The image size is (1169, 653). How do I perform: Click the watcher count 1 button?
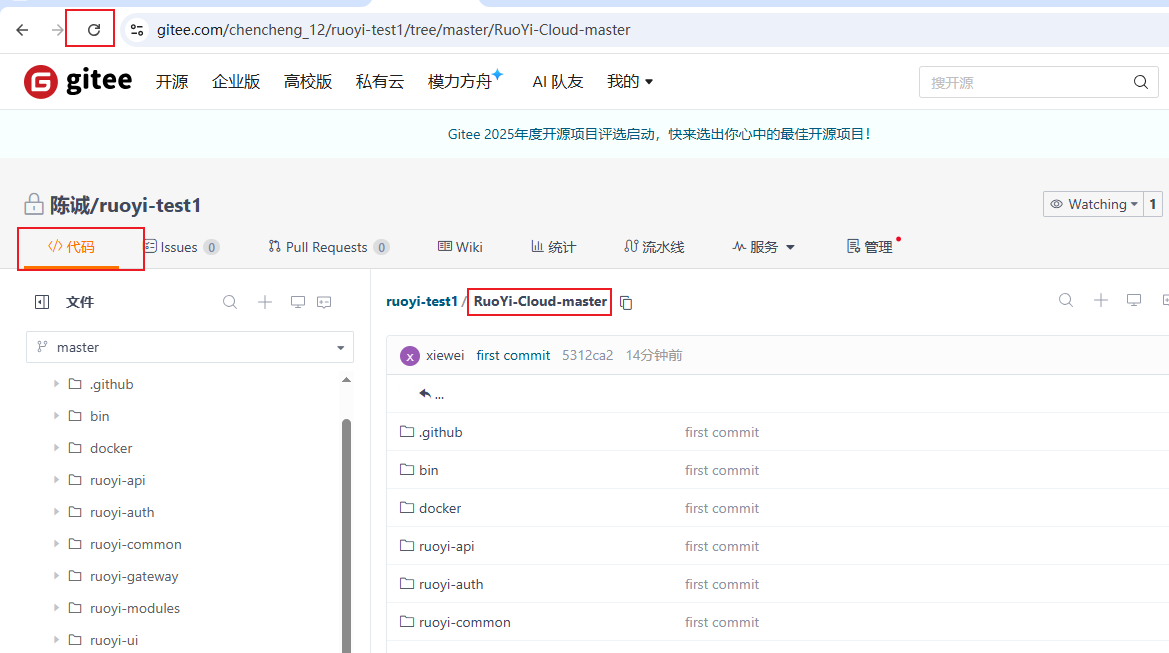[1153, 204]
